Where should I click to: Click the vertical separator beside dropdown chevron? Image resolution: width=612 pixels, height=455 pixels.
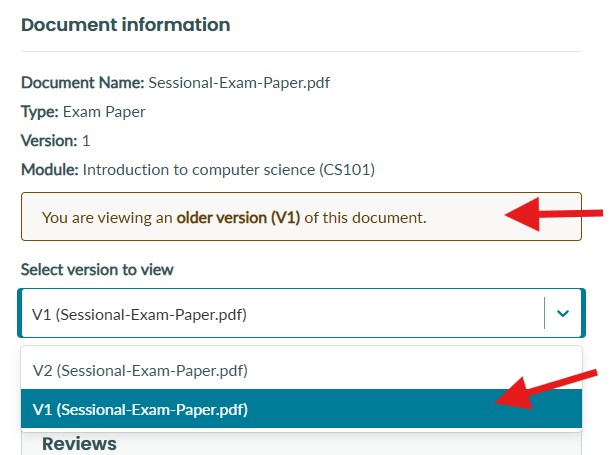(544, 313)
